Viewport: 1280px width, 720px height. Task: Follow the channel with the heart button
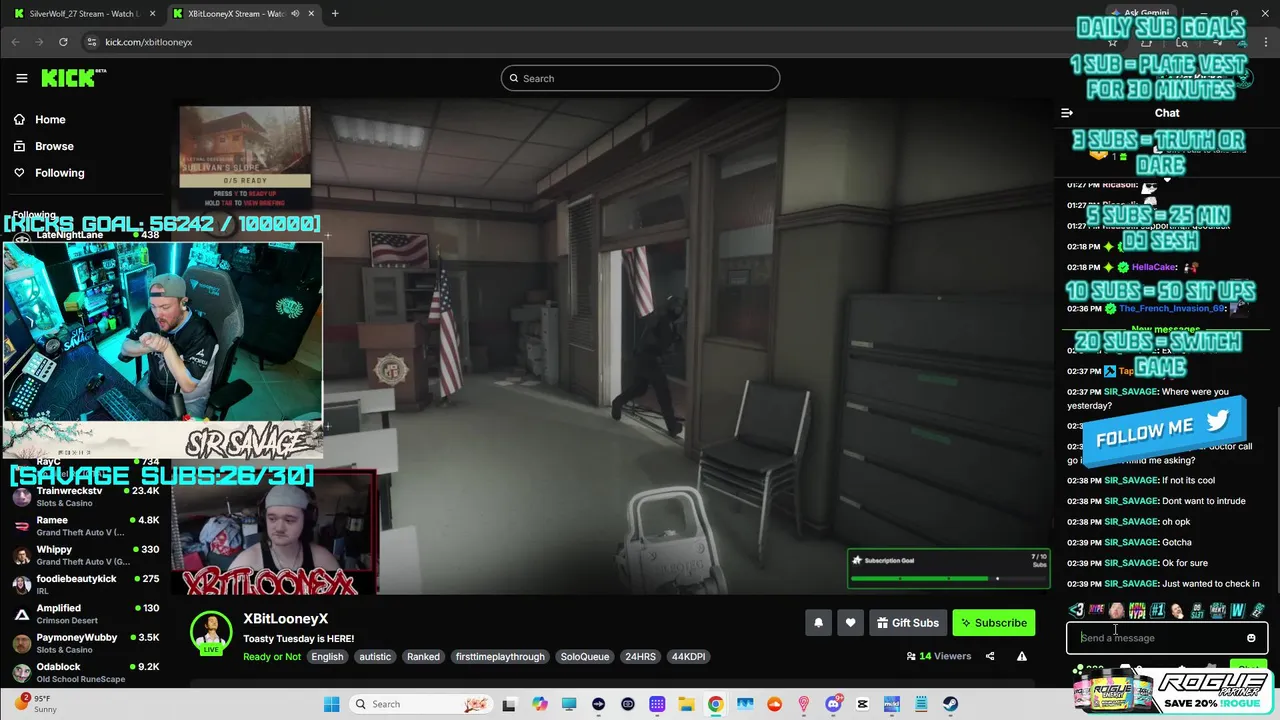(x=850, y=623)
